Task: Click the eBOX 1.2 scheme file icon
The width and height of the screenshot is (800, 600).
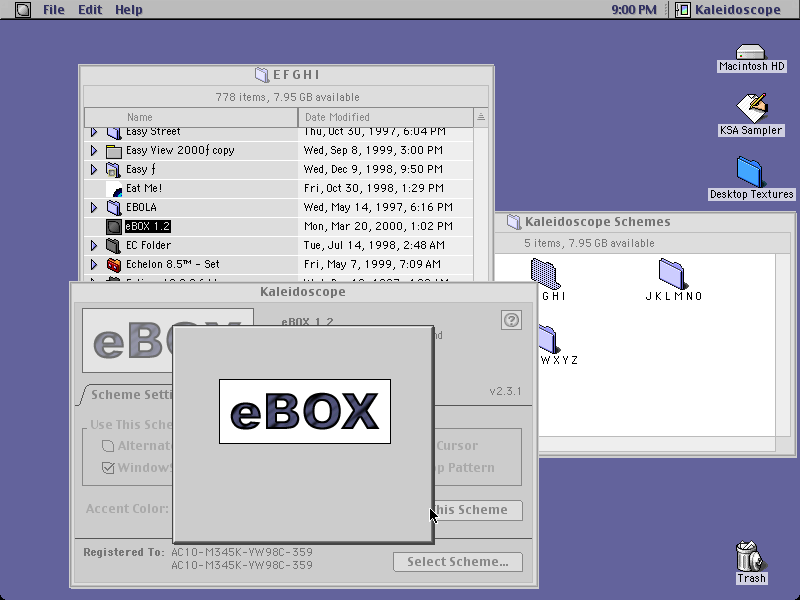Action: [x=114, y=227]
